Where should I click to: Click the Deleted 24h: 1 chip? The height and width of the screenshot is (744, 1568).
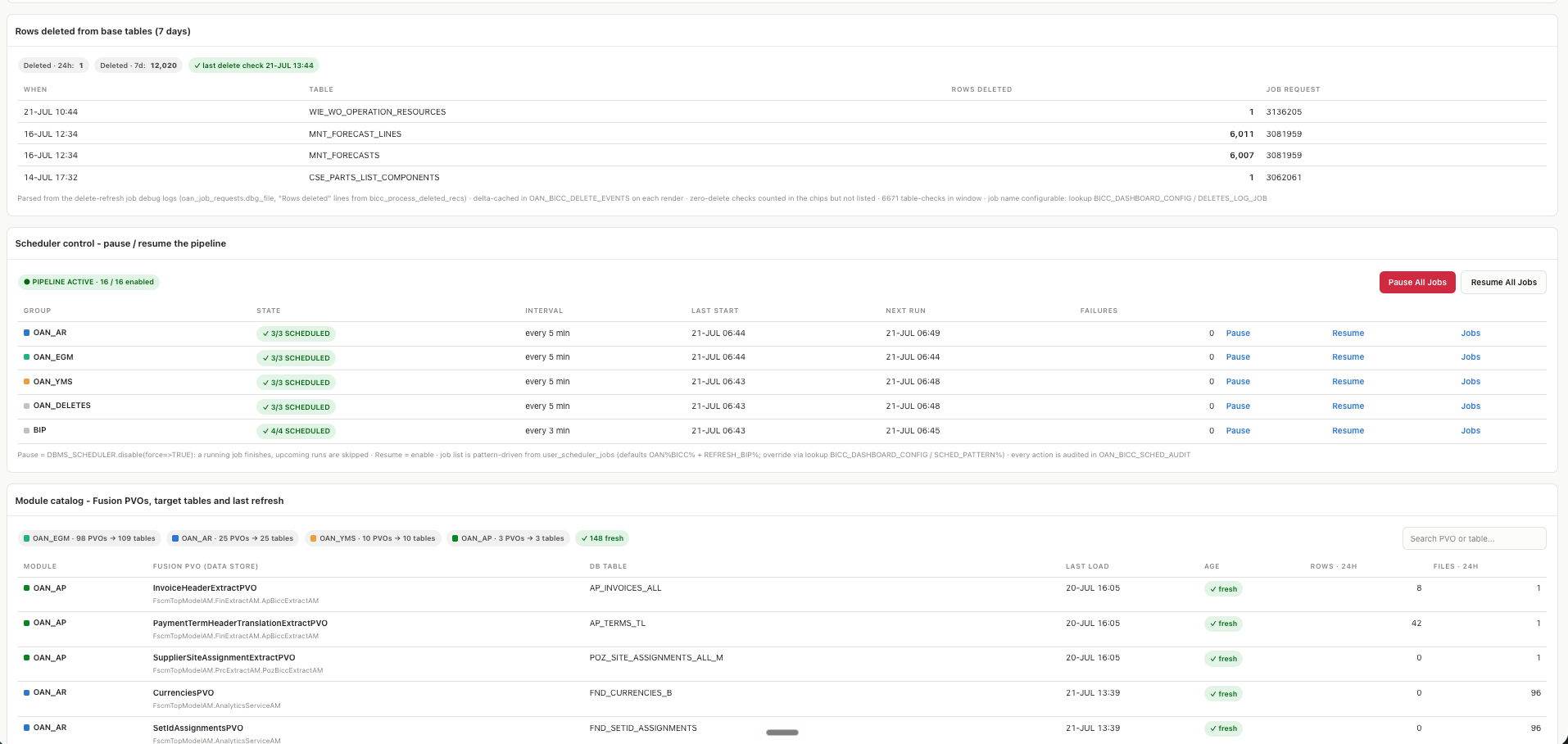(x=53, y=66)
